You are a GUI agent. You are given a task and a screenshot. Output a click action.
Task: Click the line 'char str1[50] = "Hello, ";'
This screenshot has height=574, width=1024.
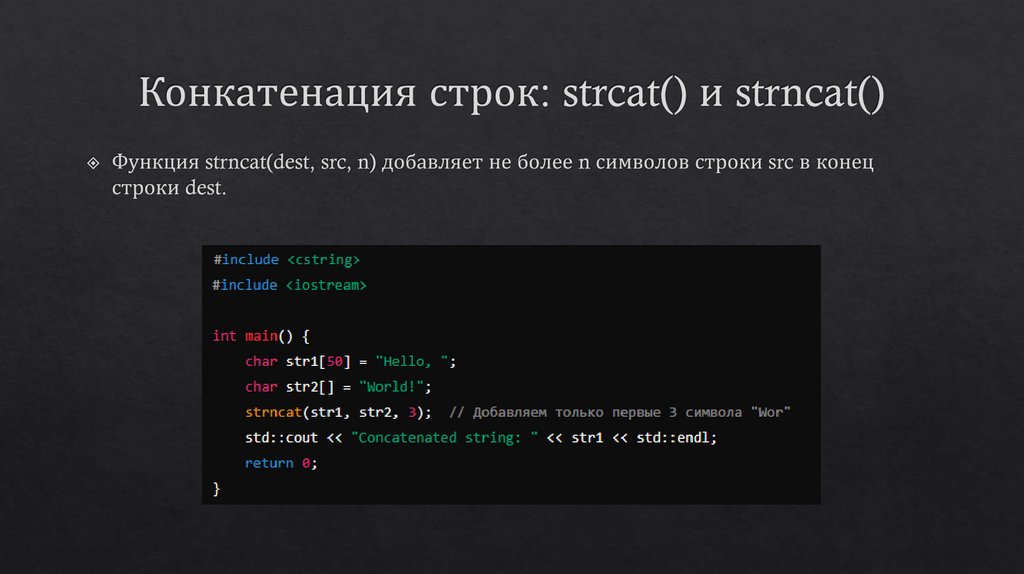tap(351, 361)
